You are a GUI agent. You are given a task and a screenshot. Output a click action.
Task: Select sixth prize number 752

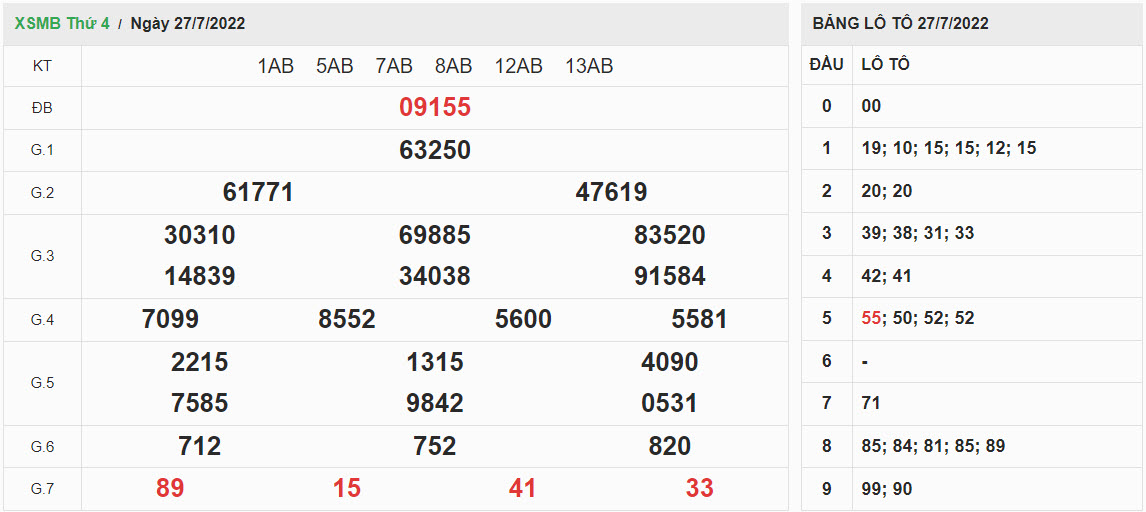[x=434, y=446]
